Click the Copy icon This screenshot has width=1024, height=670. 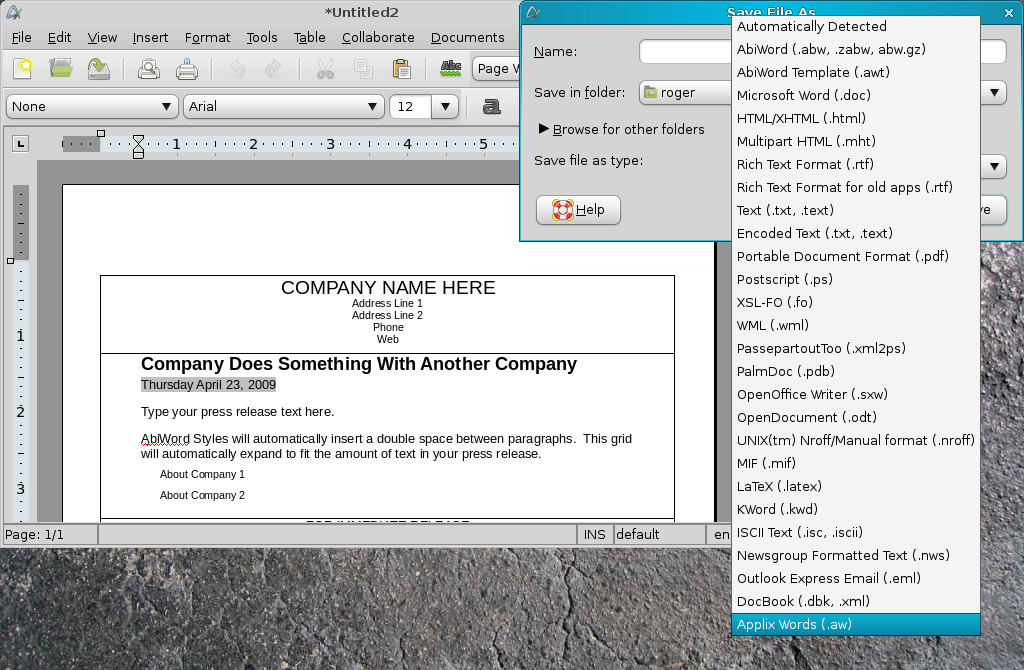click(x=363, y=69)
